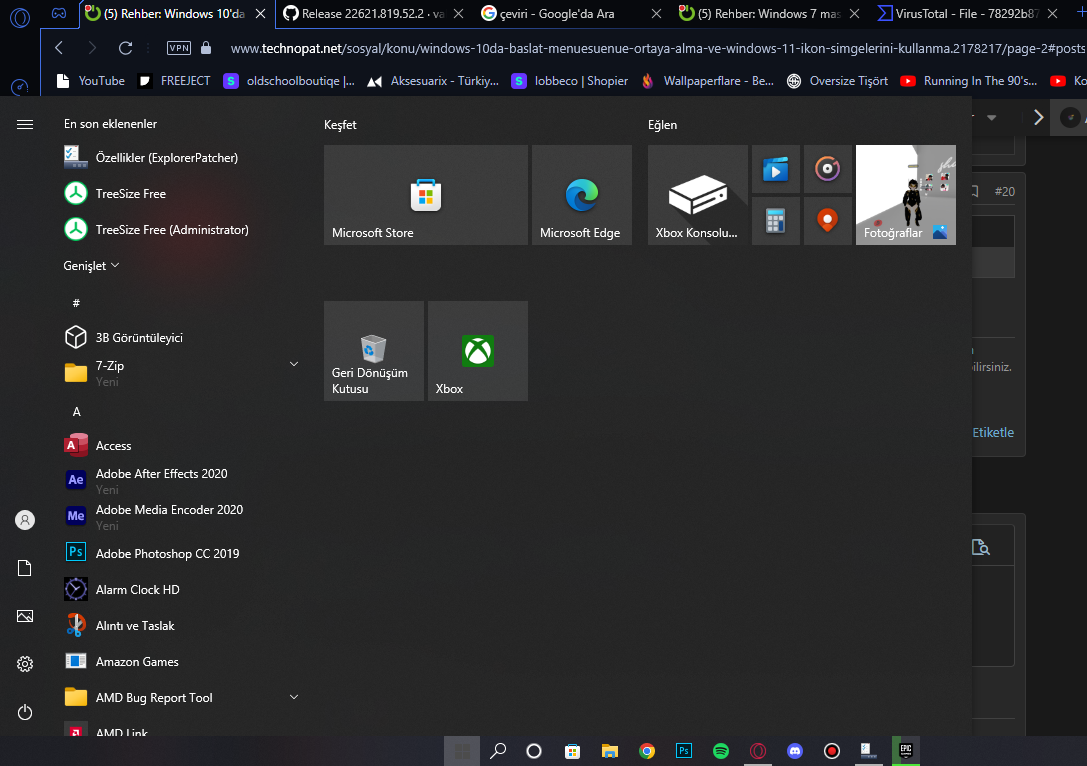This screenshot has height=766, width=1087.
Task: Close the Rehber: Windows 10'da tab
Action: coord(261,14)
